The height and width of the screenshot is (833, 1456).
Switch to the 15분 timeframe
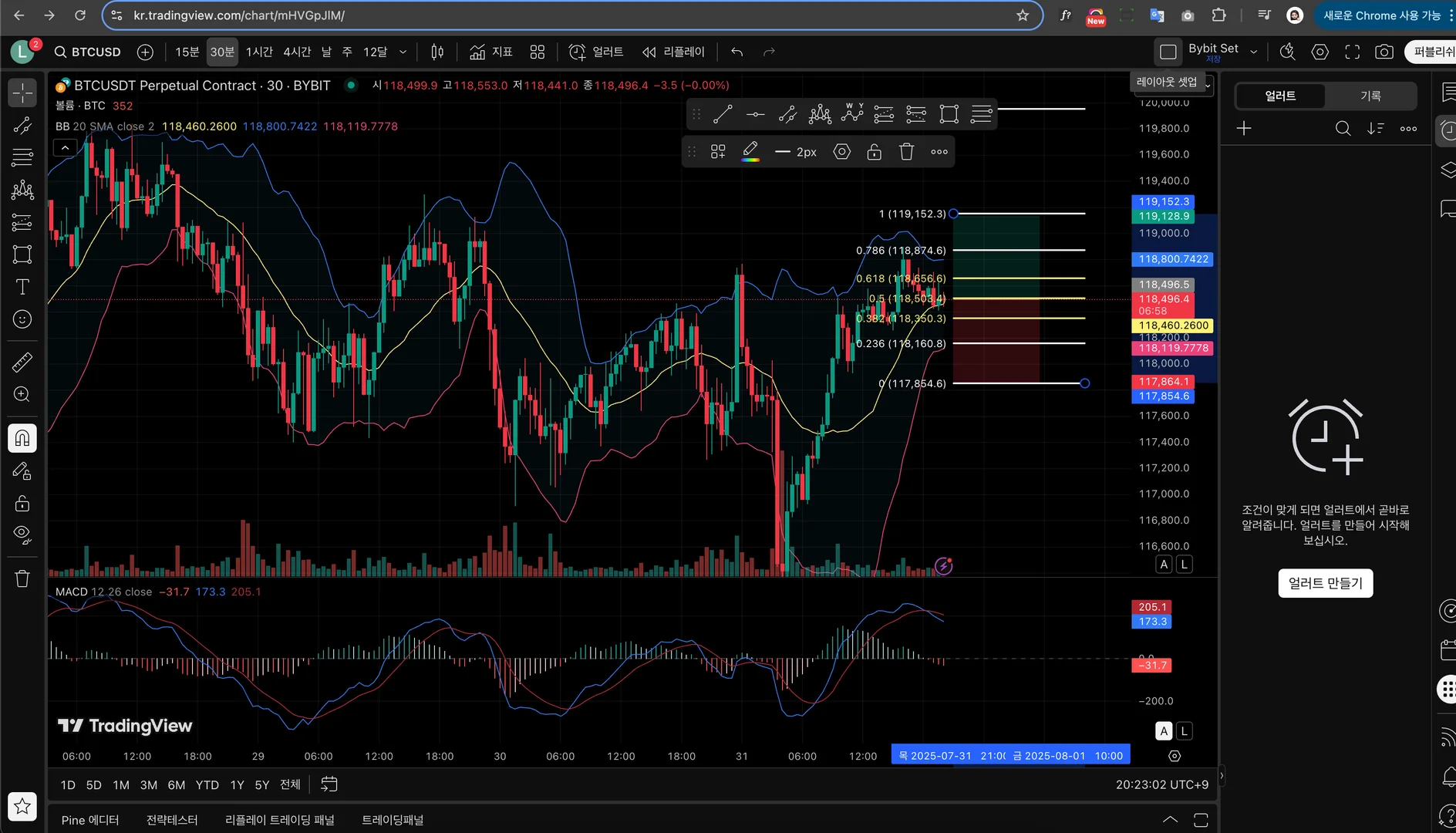click(x=187, y=52)
